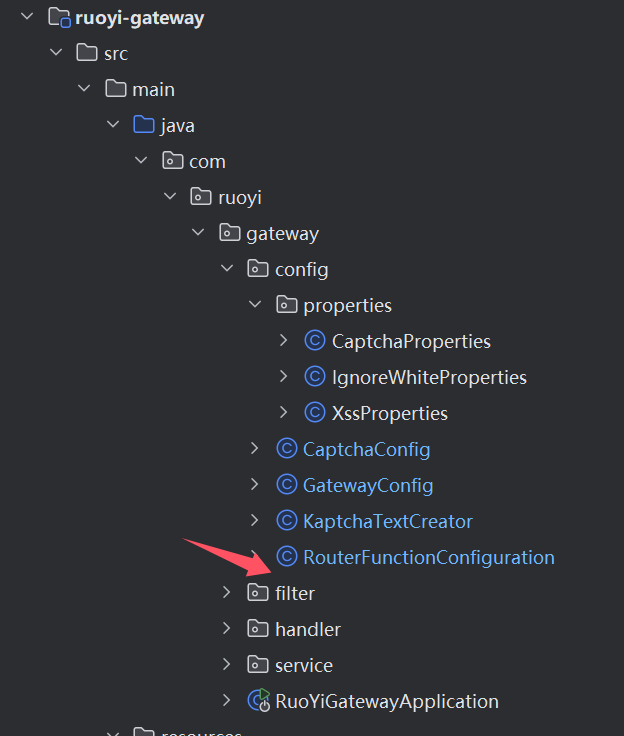Image resolution: width=624 pixels, height=736 pixels.
Task: Select the CaptchaConfig class file
Action: click(366, 449)
